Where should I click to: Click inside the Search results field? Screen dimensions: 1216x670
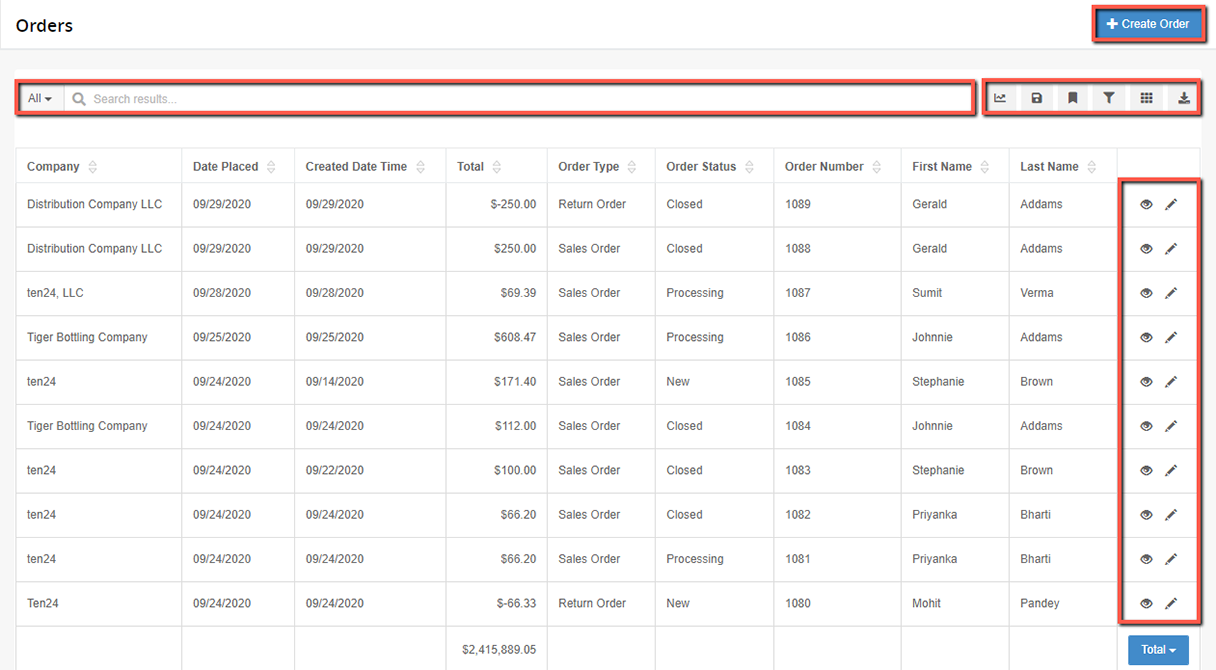[400, 97]
